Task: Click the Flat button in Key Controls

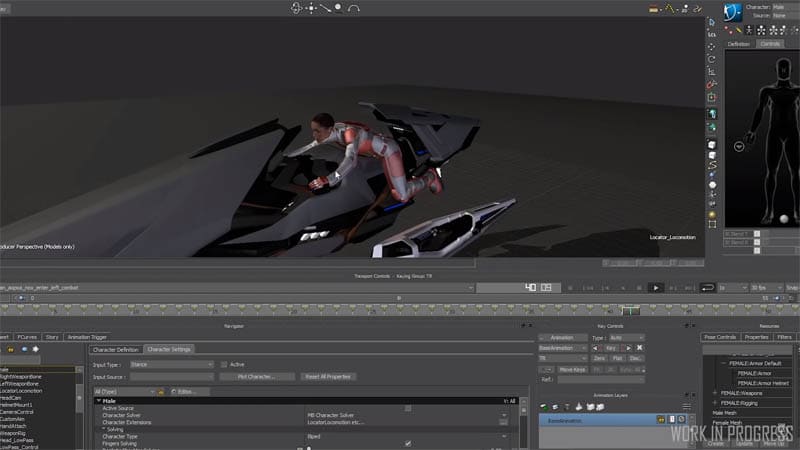Action: click(617, 358)
